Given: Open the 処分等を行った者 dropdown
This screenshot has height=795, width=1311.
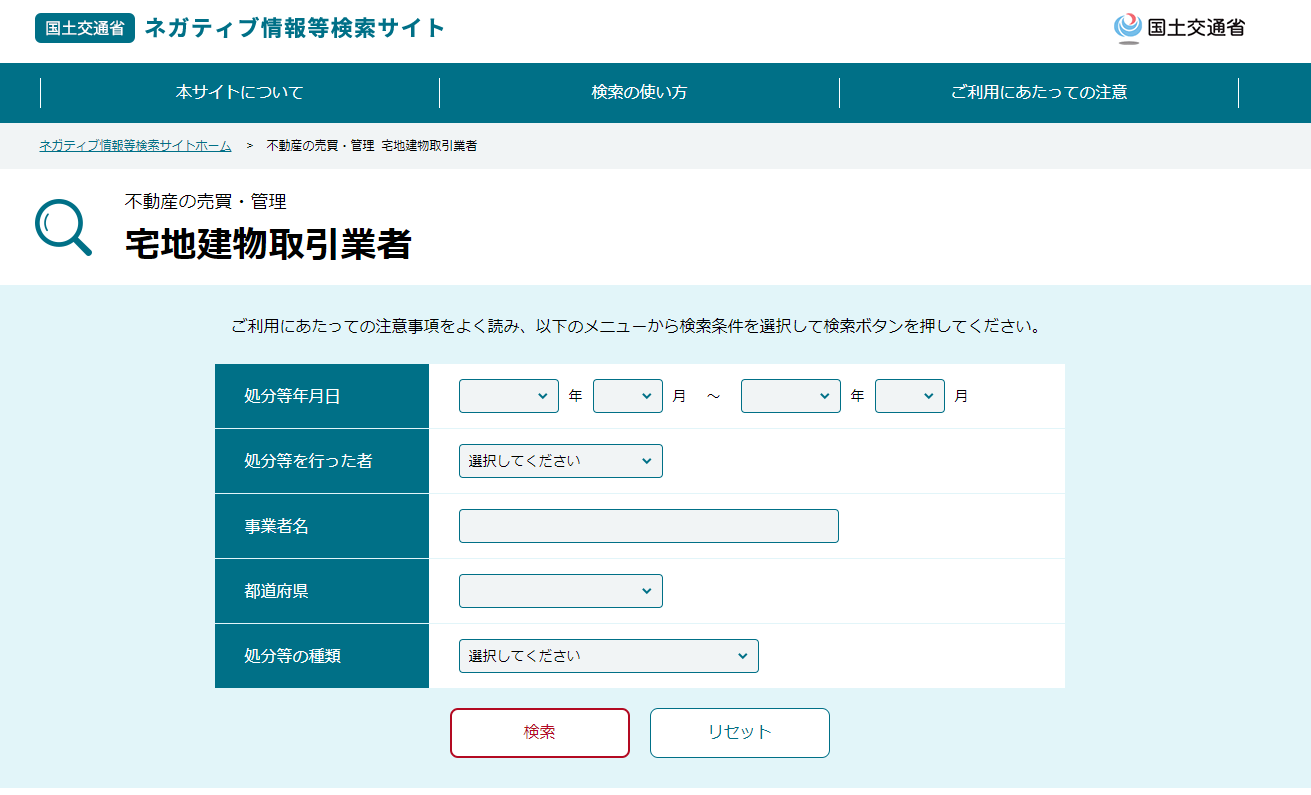Looking at the screenshot, I should pyautogui.click(x=560, y=461).
